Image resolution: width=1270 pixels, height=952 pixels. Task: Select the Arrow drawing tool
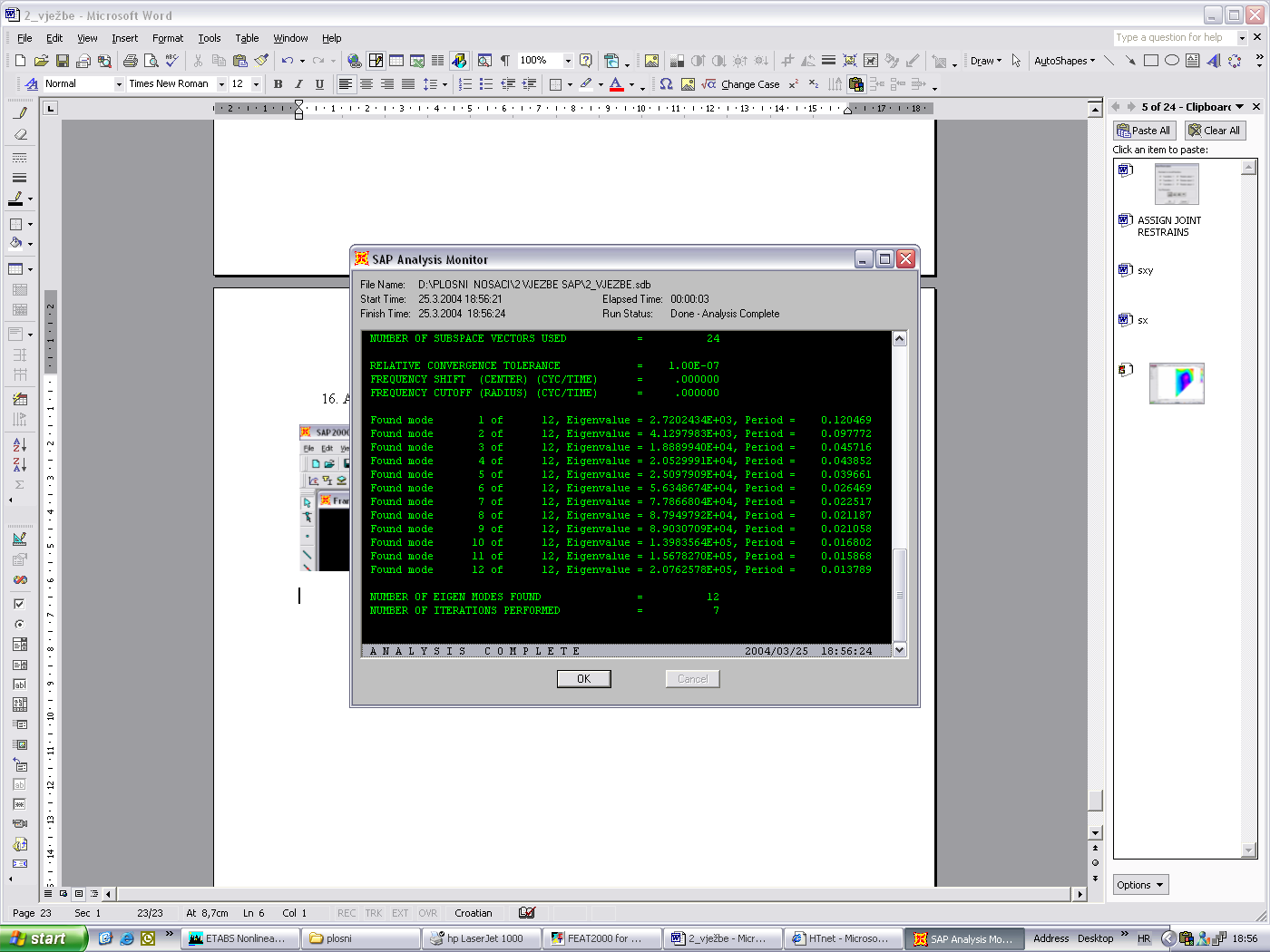[1130, 61]
